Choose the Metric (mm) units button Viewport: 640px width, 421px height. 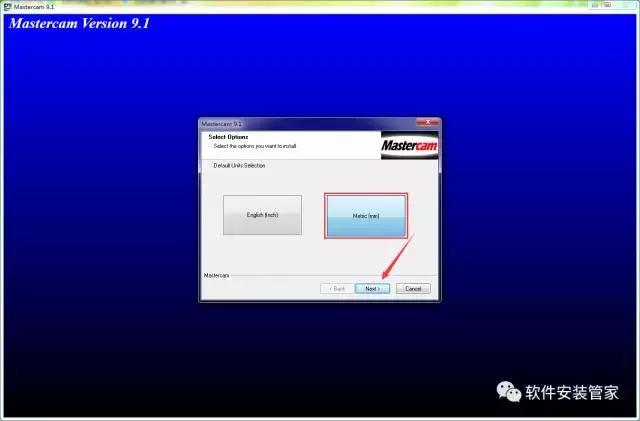pyautogui.click(x=366, y=216)
